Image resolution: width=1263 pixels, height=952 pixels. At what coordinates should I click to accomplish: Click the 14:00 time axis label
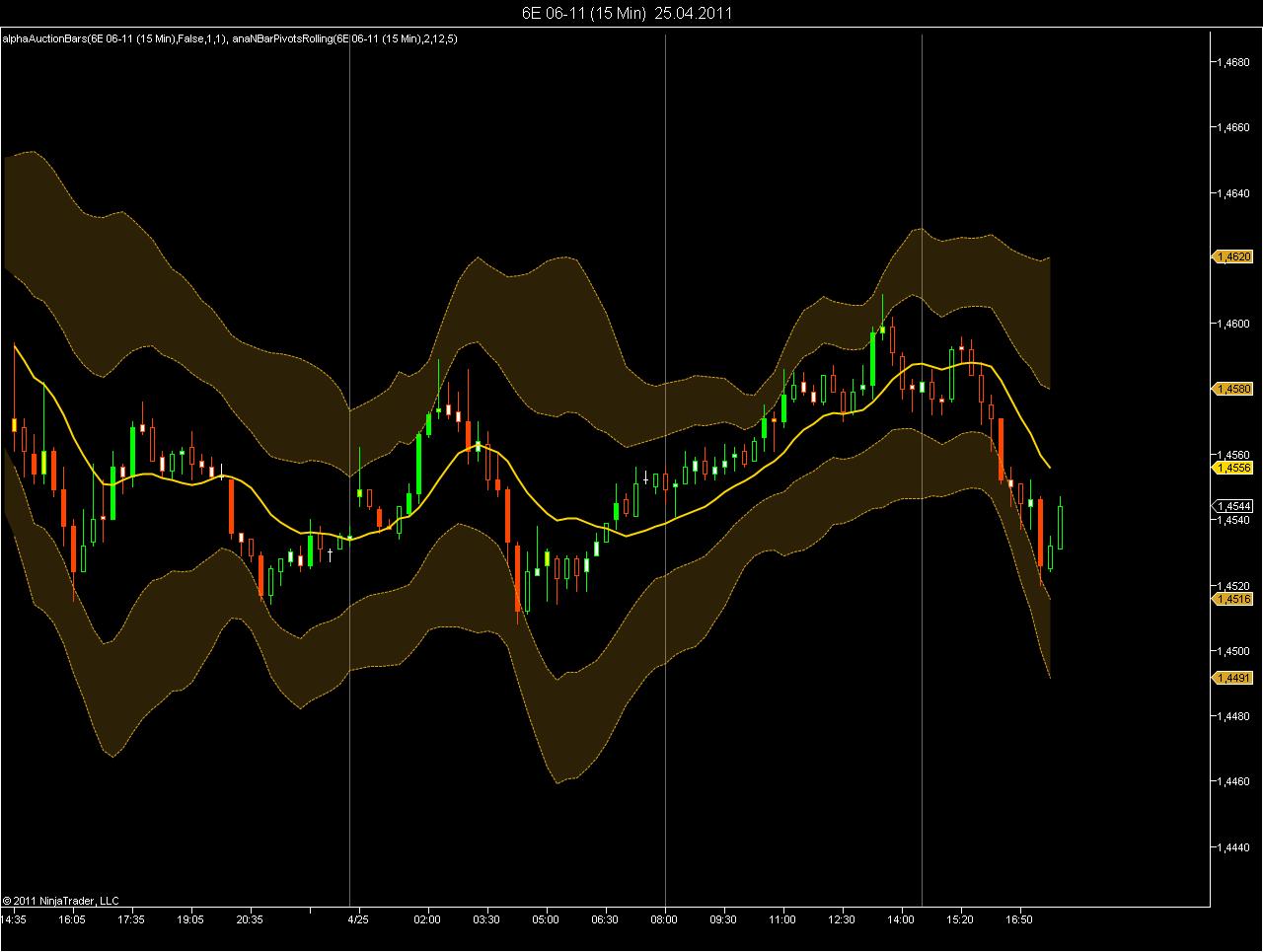click(x=901, y=919)
